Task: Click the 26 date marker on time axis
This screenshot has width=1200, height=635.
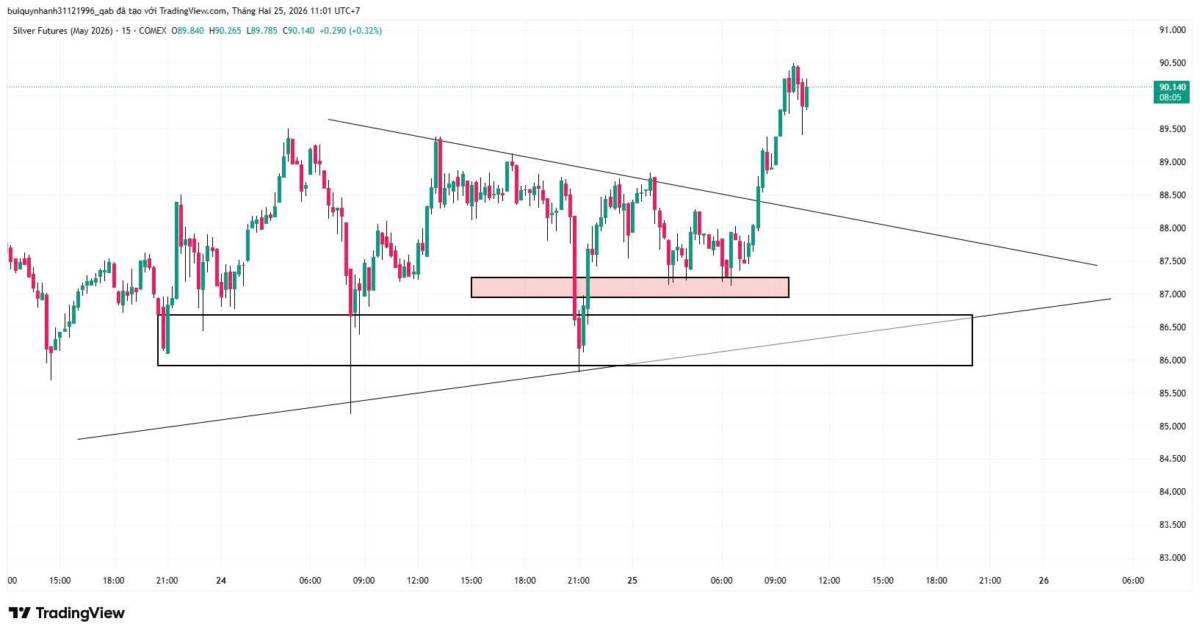Action: pyautogui.click(x=1043, y=580)
